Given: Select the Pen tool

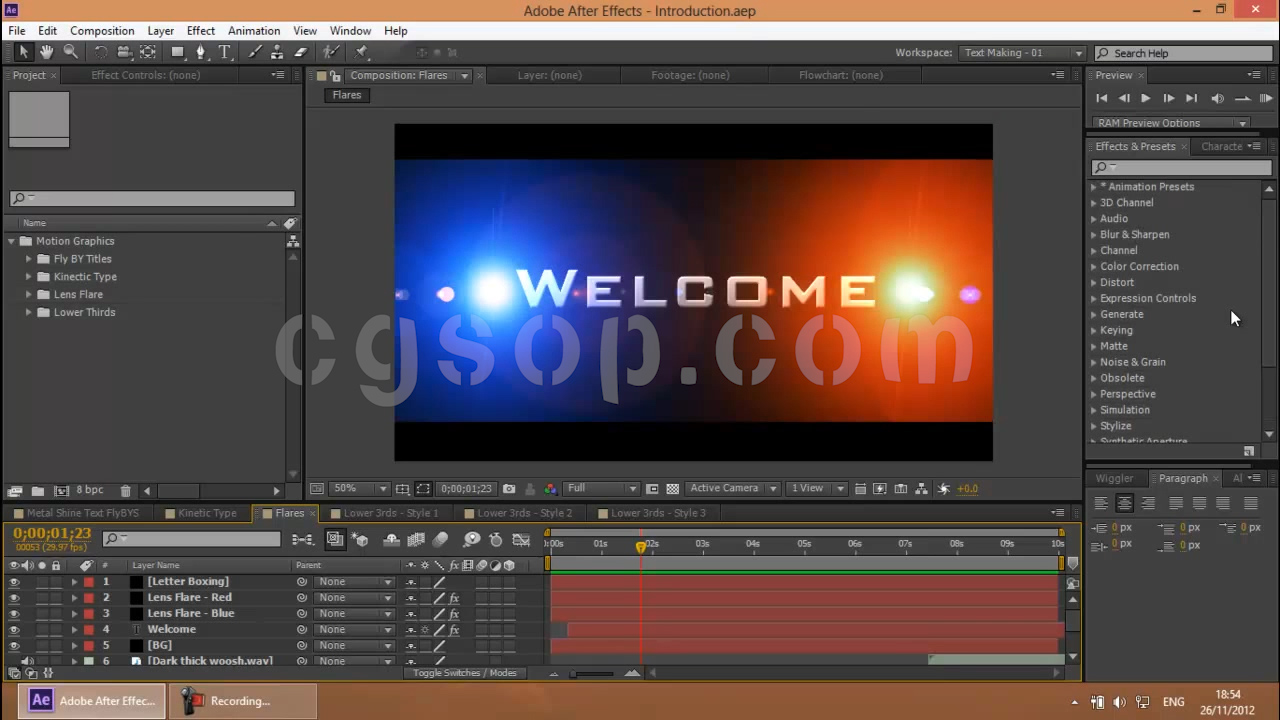Looking at the screenshot, I should click(x=201, y=52).
